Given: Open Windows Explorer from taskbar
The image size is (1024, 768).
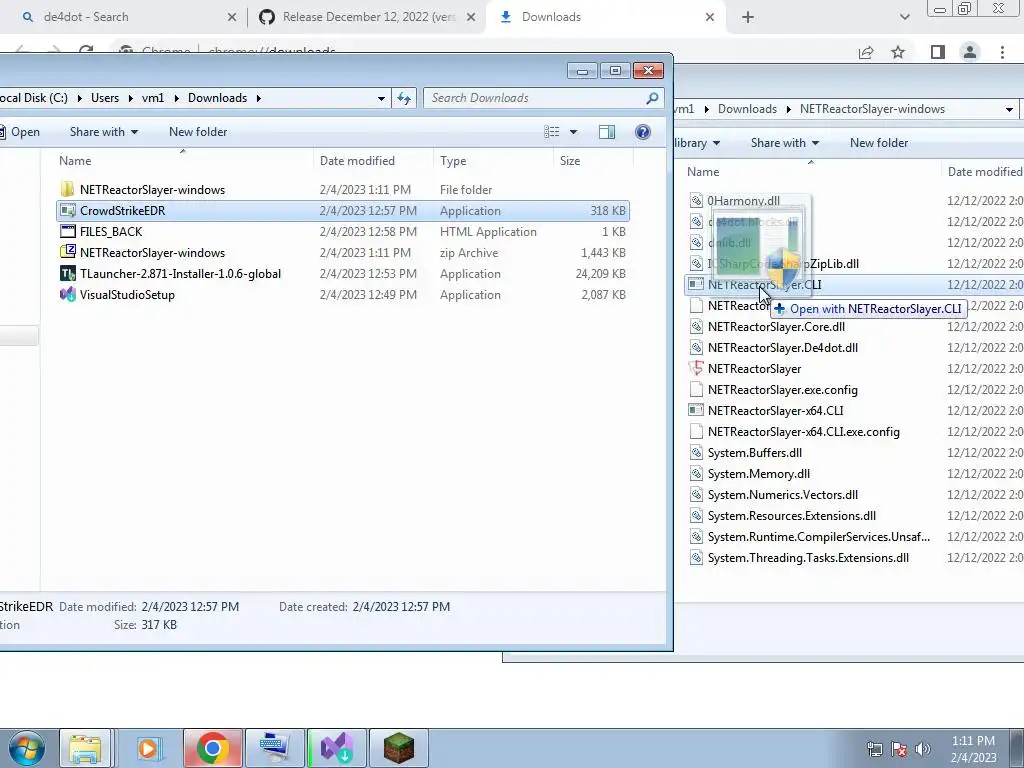Looking at the screenshot, I should (86, 748).
